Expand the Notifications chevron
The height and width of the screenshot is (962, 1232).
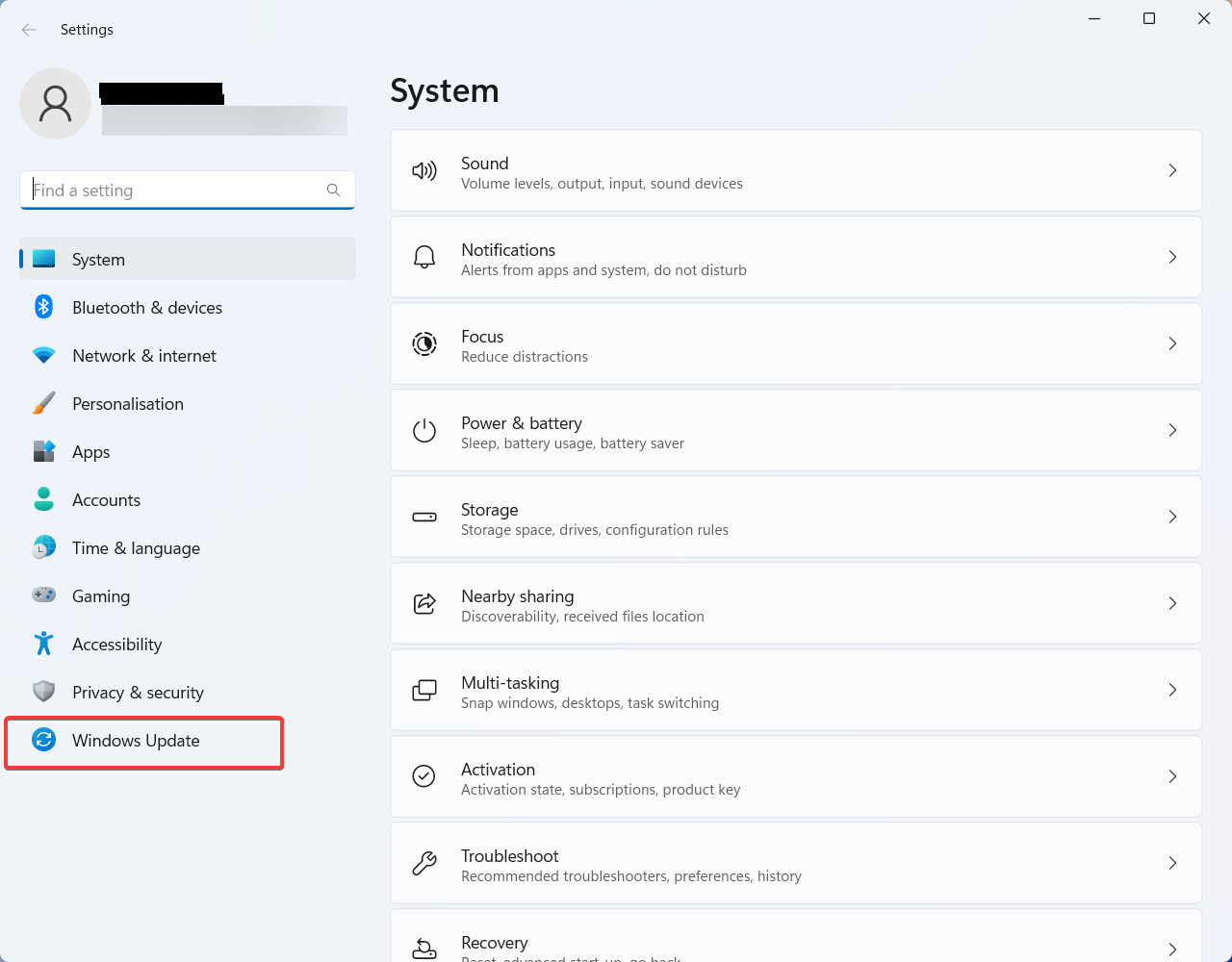point(1172,257)
